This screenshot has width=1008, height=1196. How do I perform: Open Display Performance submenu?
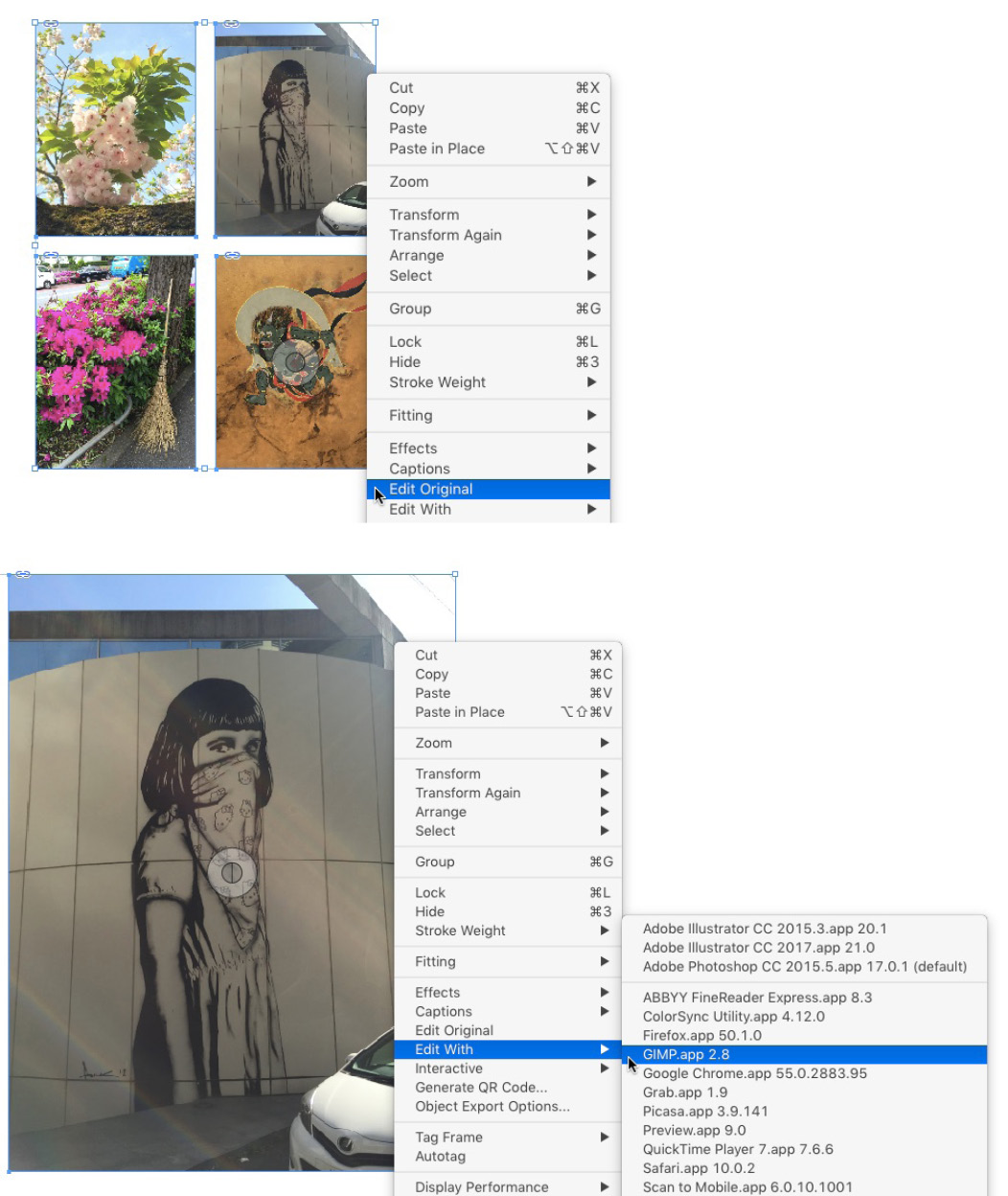[508, 1186]
